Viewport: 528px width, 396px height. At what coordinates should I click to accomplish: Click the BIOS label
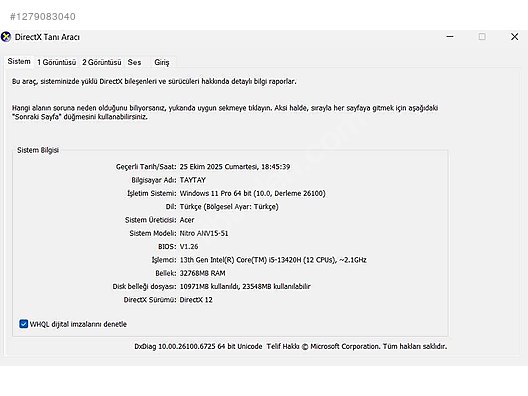pyautogui.click(x=167, y=246)
